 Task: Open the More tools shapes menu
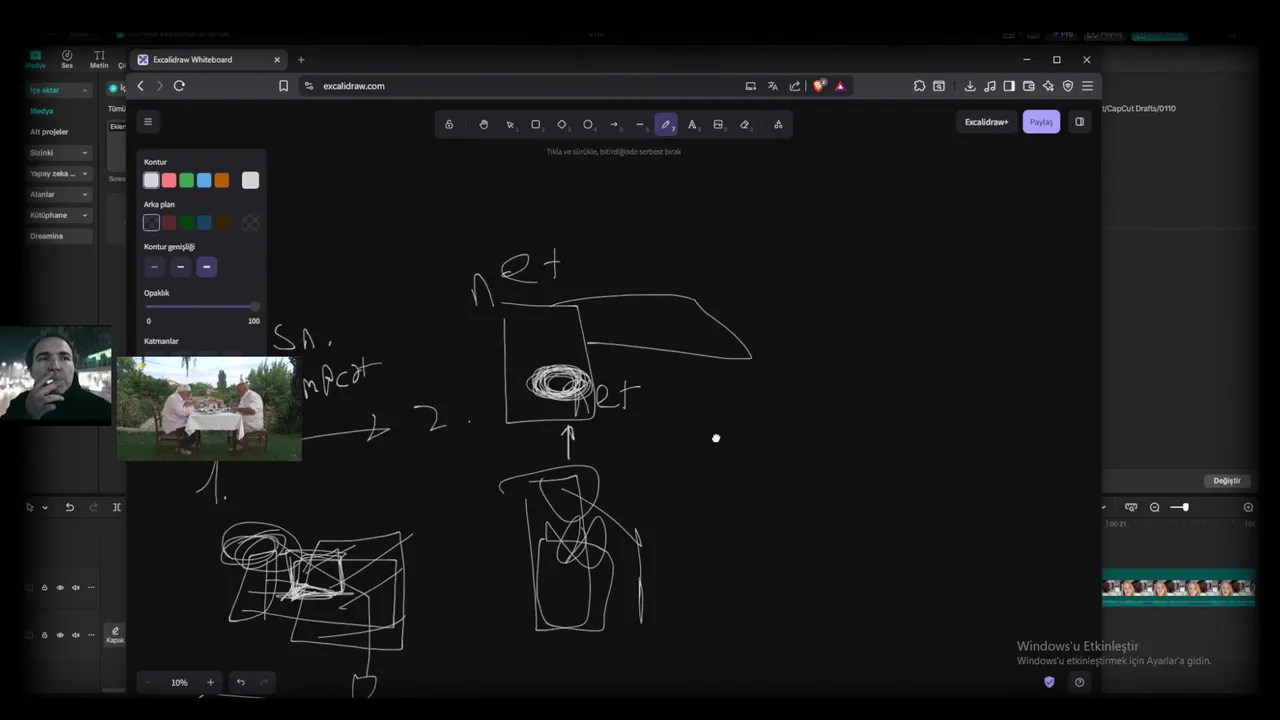778,125
